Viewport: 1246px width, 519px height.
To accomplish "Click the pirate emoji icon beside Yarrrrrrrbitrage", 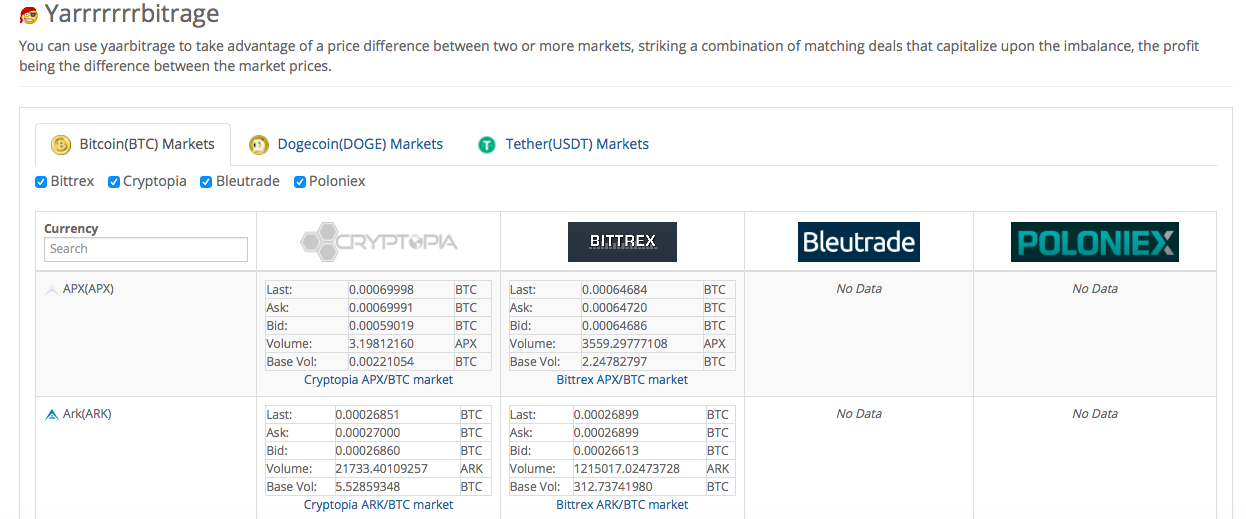I will (29, 15).
